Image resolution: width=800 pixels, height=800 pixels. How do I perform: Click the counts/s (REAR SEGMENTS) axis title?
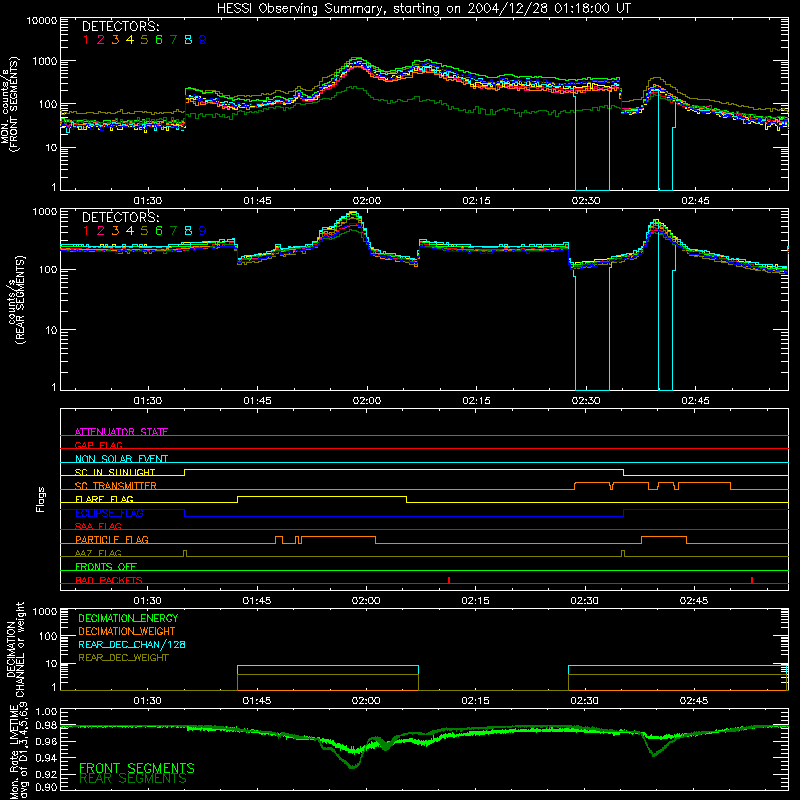point(15,299)
